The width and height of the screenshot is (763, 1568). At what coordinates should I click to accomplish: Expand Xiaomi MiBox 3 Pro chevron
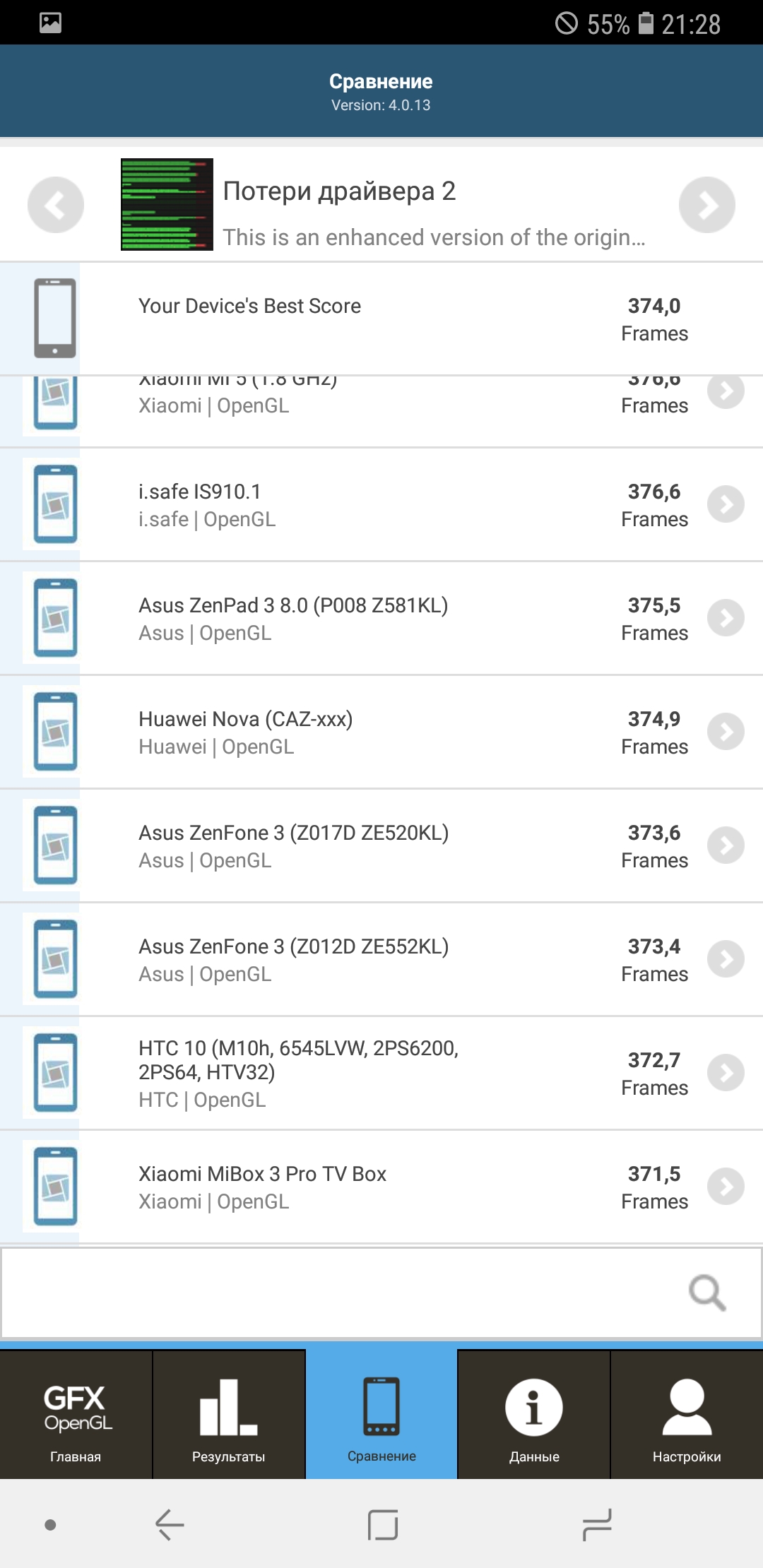coord(726,1187)
